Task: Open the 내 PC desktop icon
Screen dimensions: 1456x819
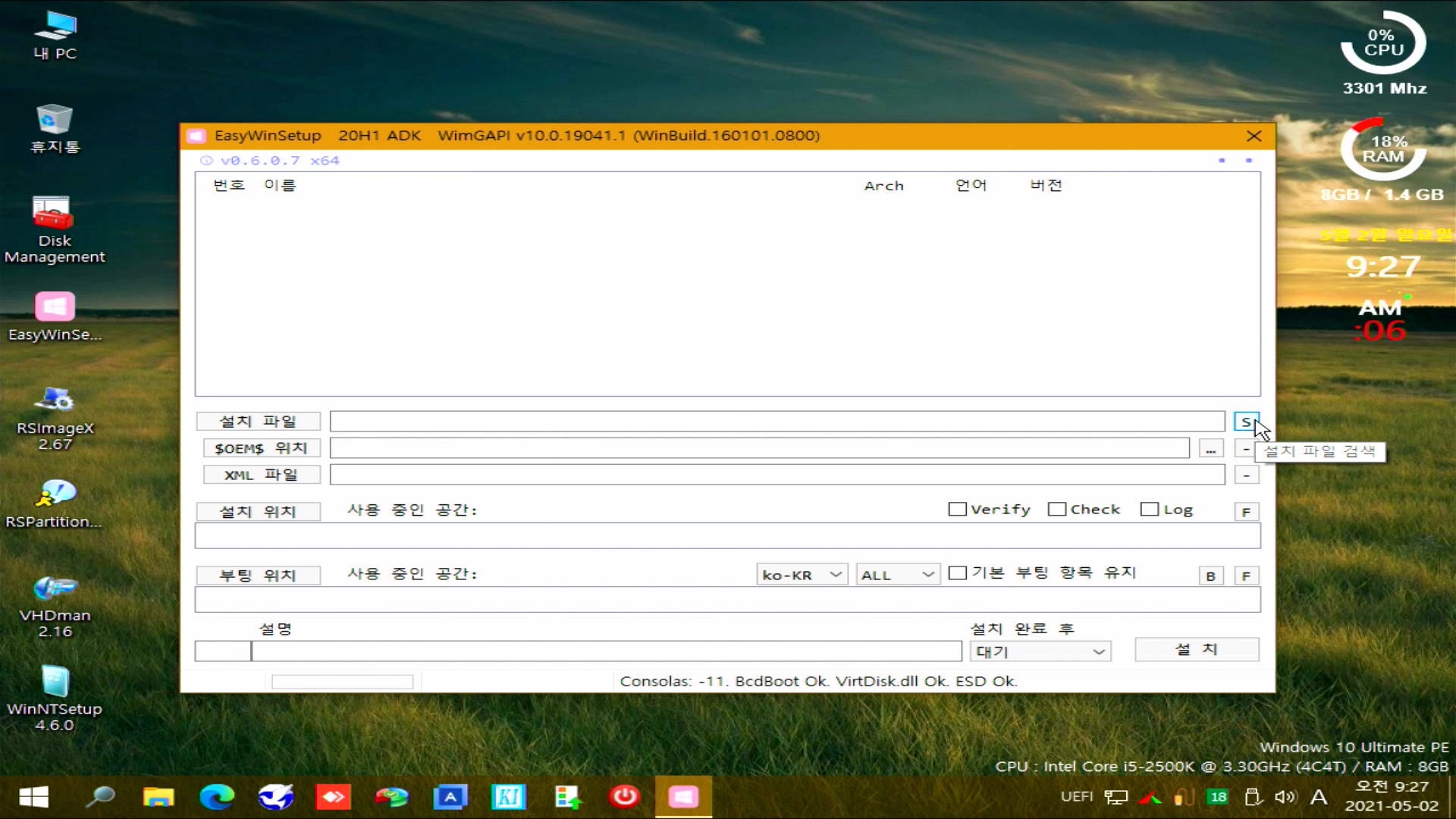Action: [55, 35]
